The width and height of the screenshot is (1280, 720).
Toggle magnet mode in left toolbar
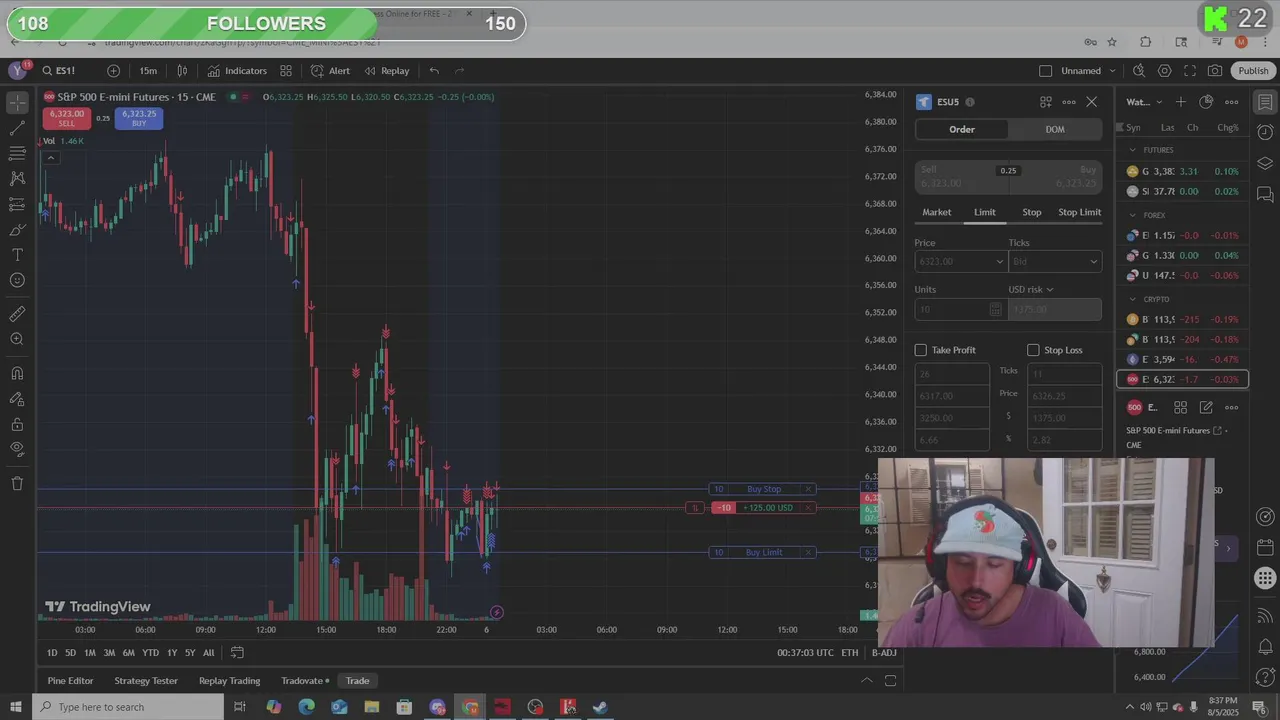tap(17, 373)
